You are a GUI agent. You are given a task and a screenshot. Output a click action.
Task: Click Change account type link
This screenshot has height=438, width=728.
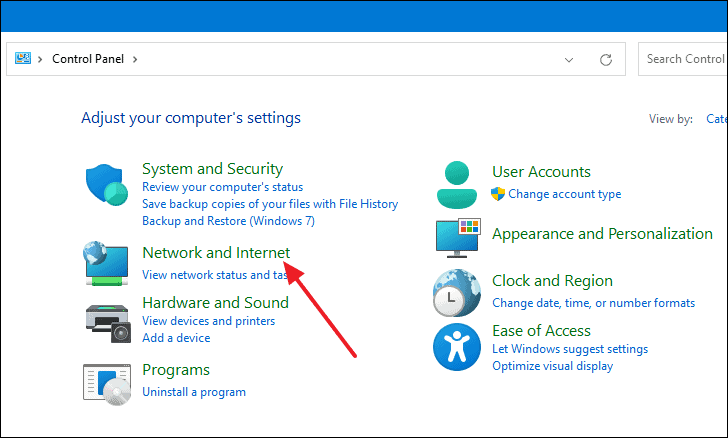point(565,194)
